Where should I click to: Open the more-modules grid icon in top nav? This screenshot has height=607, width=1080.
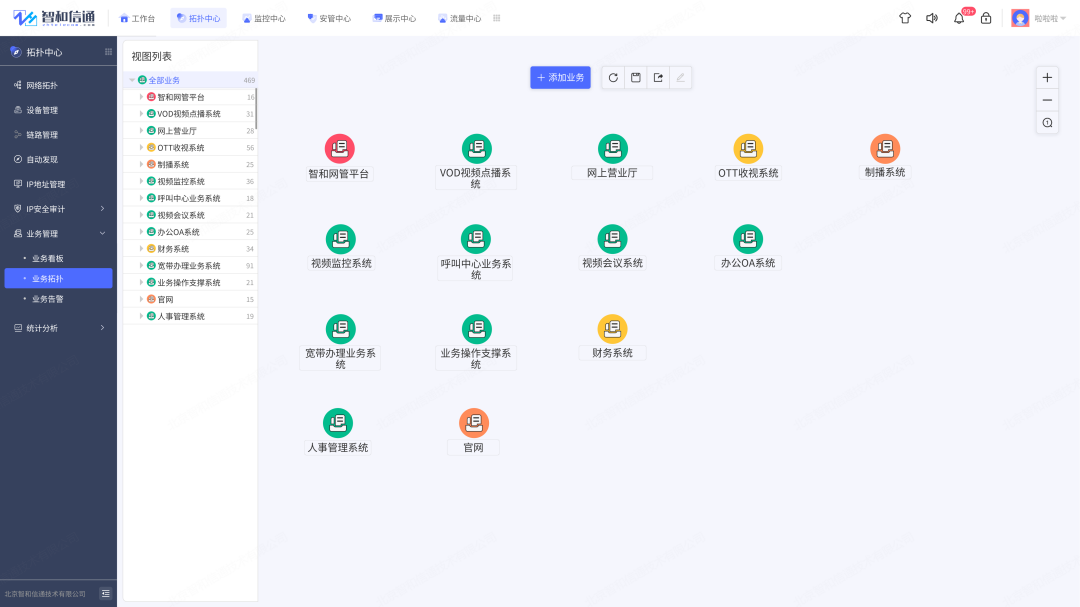pos(497,19)
